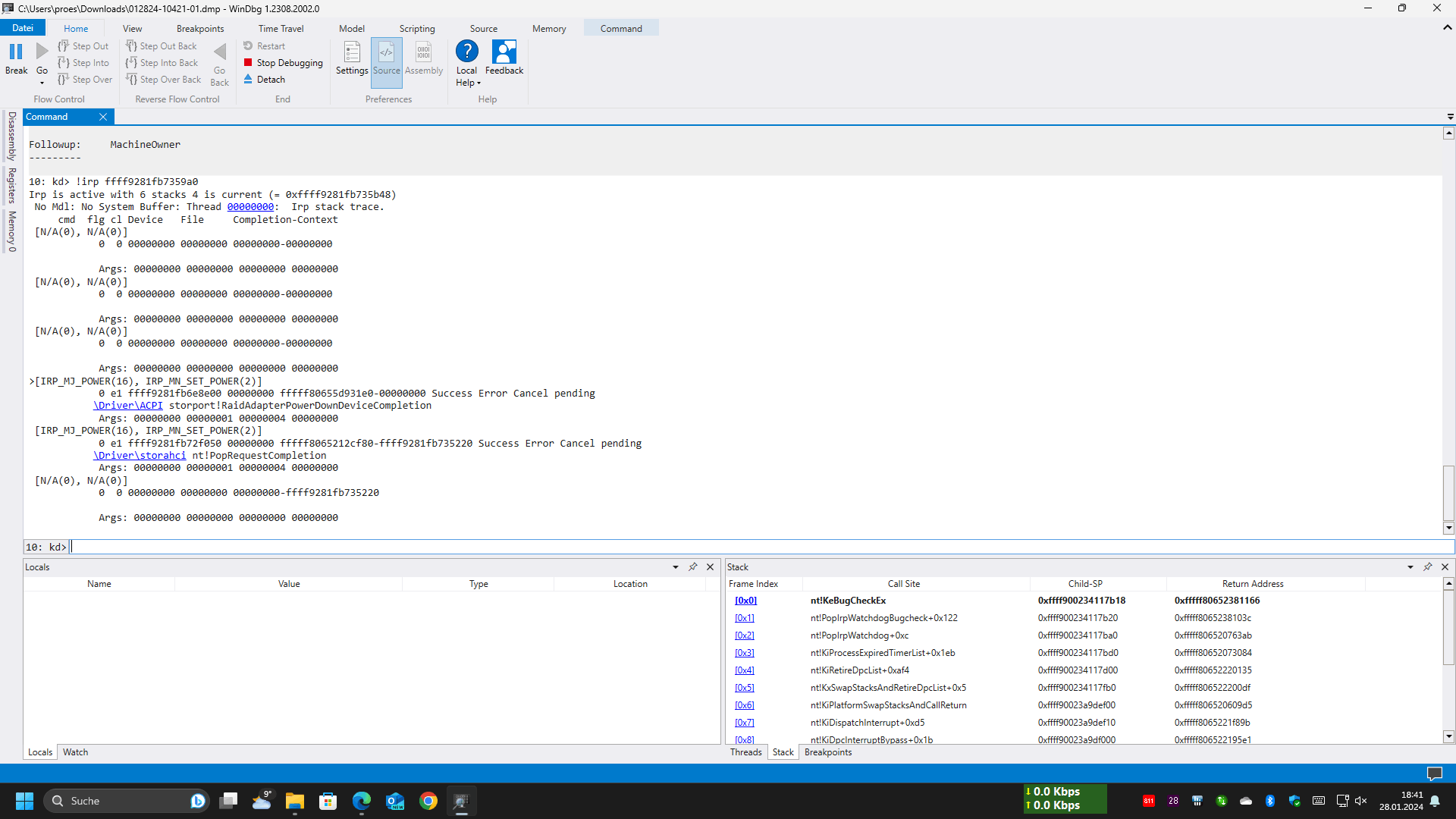The height and width of the screenshot is (819, 1456).
Task: Click the Feedback icon
Action: (x=504, y=52)
